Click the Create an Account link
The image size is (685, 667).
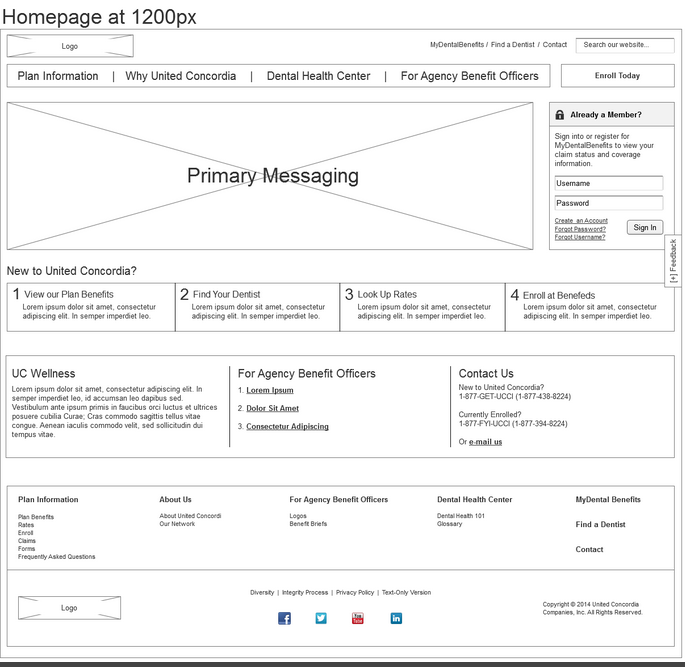581,221
